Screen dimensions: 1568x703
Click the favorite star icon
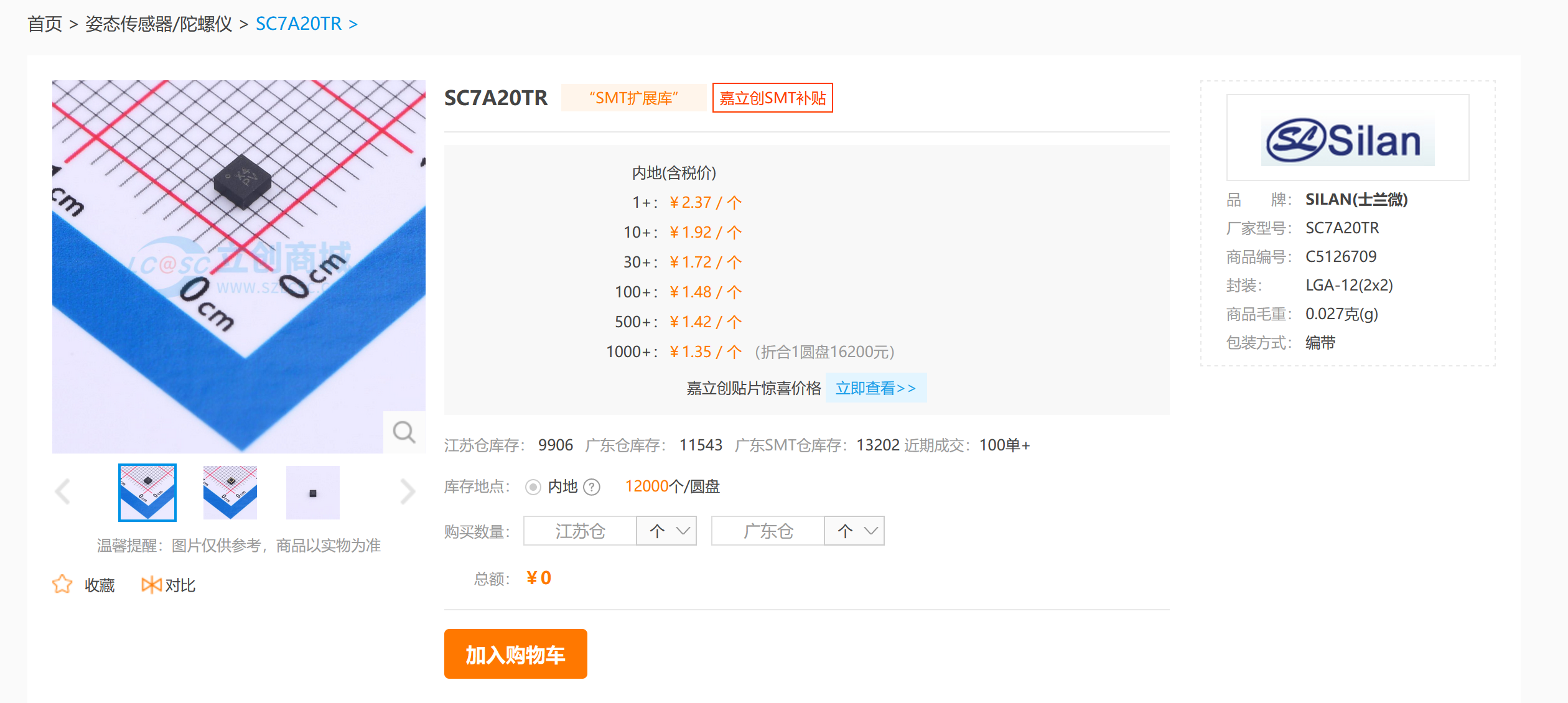pos(62,584)
